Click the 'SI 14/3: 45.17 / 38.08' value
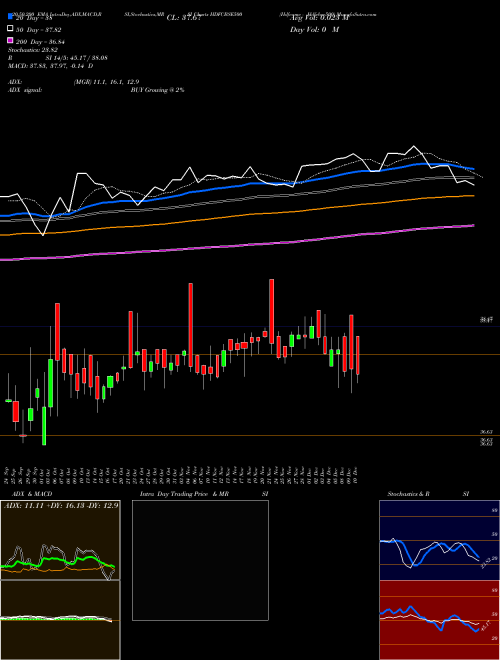The width and height of the screenshot is (500, 660). click(x=77, y=58)
